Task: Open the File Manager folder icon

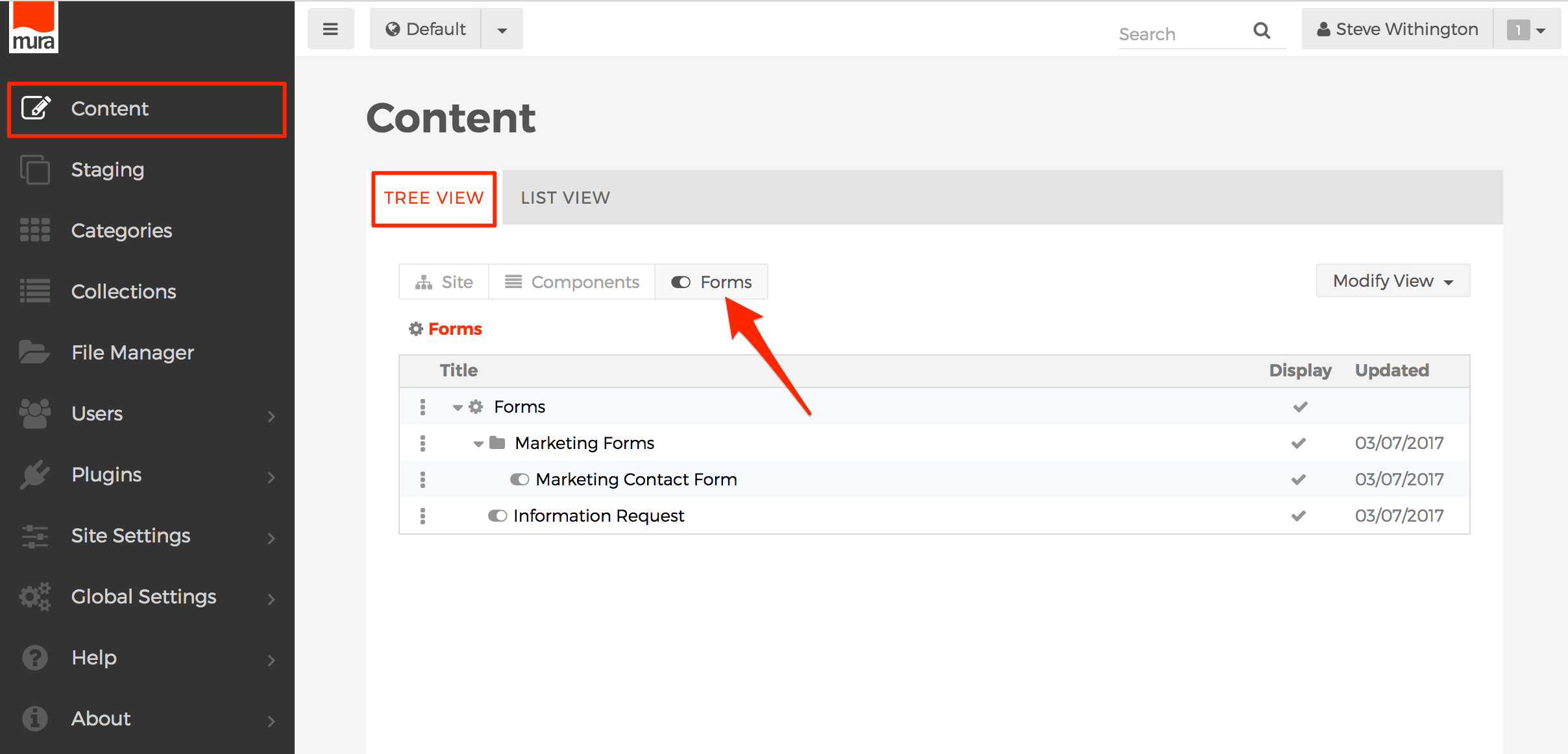Action: pyautogui.click(x=34, y=352)
